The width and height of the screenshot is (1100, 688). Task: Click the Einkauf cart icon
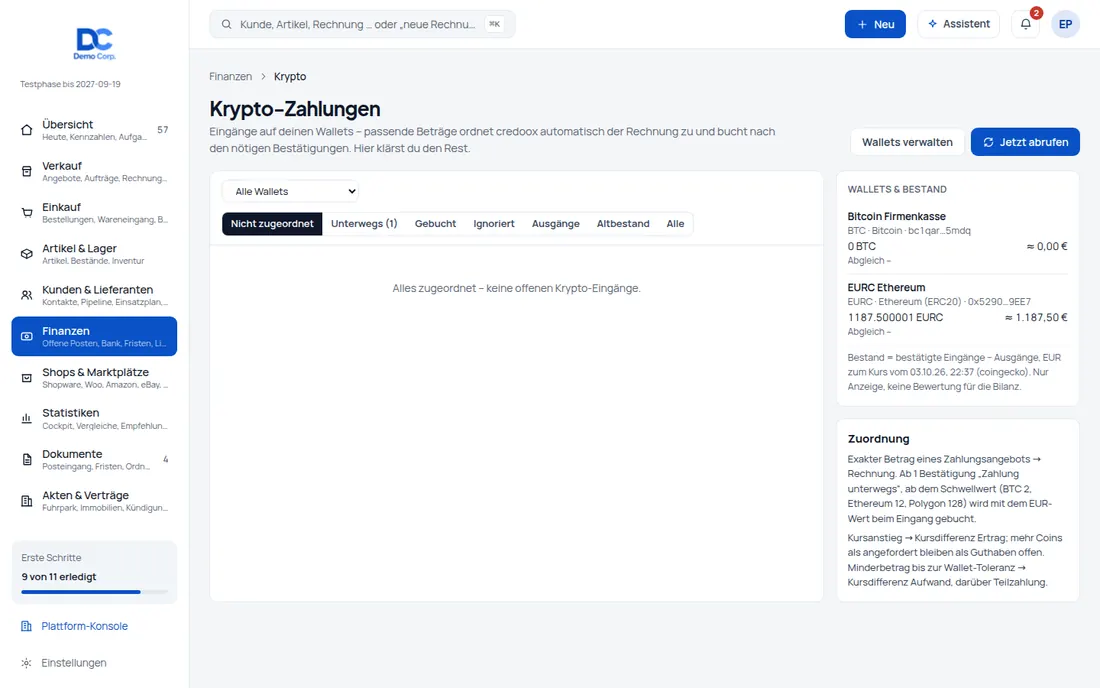point(27,213)
